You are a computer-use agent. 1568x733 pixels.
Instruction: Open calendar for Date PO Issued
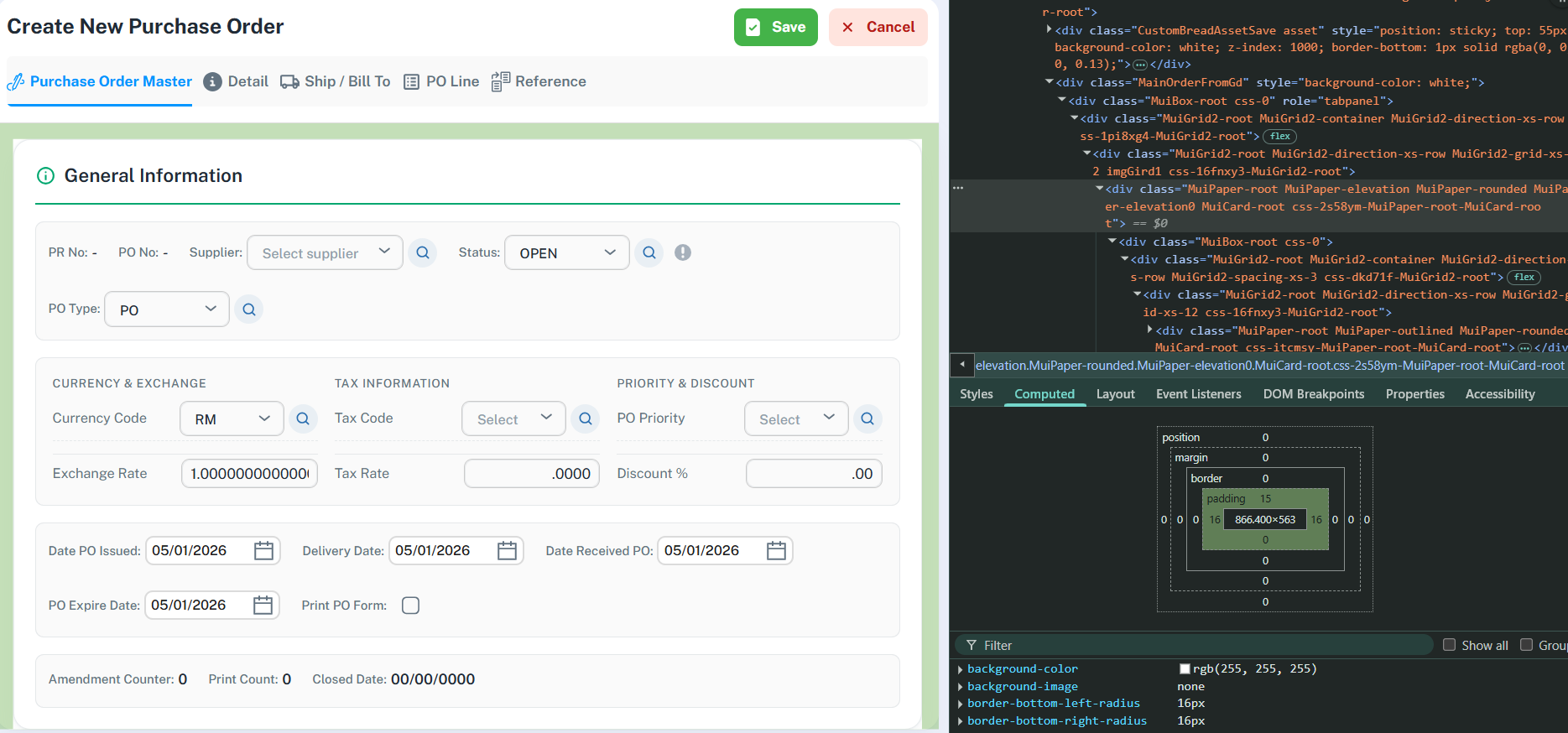263,551
